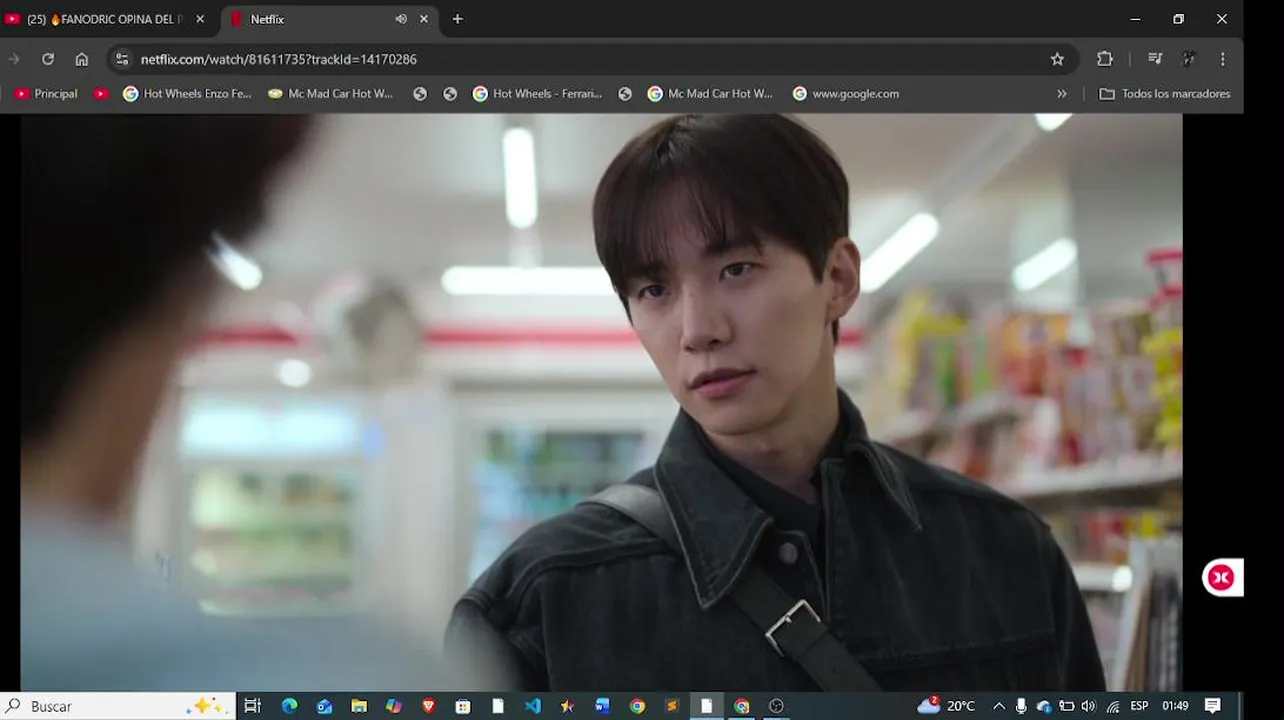The image size is (1284, 720).
Task: Open the system volume tray control
Action: click(1089, 706)
